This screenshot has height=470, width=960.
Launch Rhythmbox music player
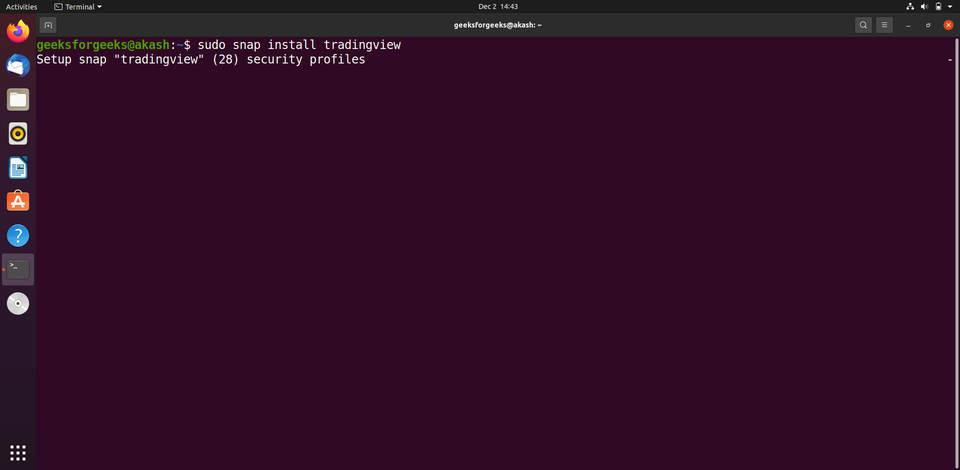coord(18,133)
